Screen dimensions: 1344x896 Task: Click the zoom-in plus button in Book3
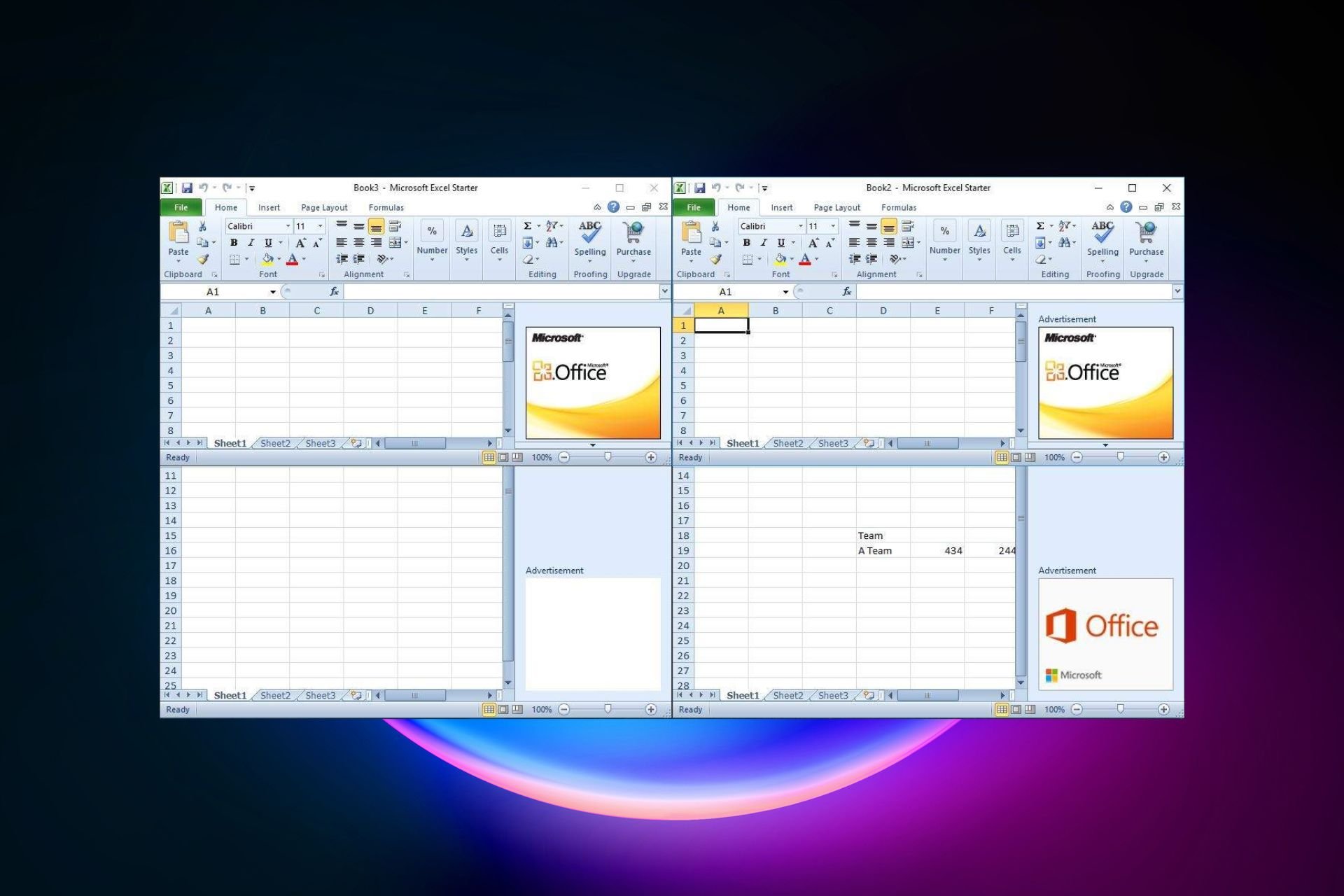tap(651, 457)
